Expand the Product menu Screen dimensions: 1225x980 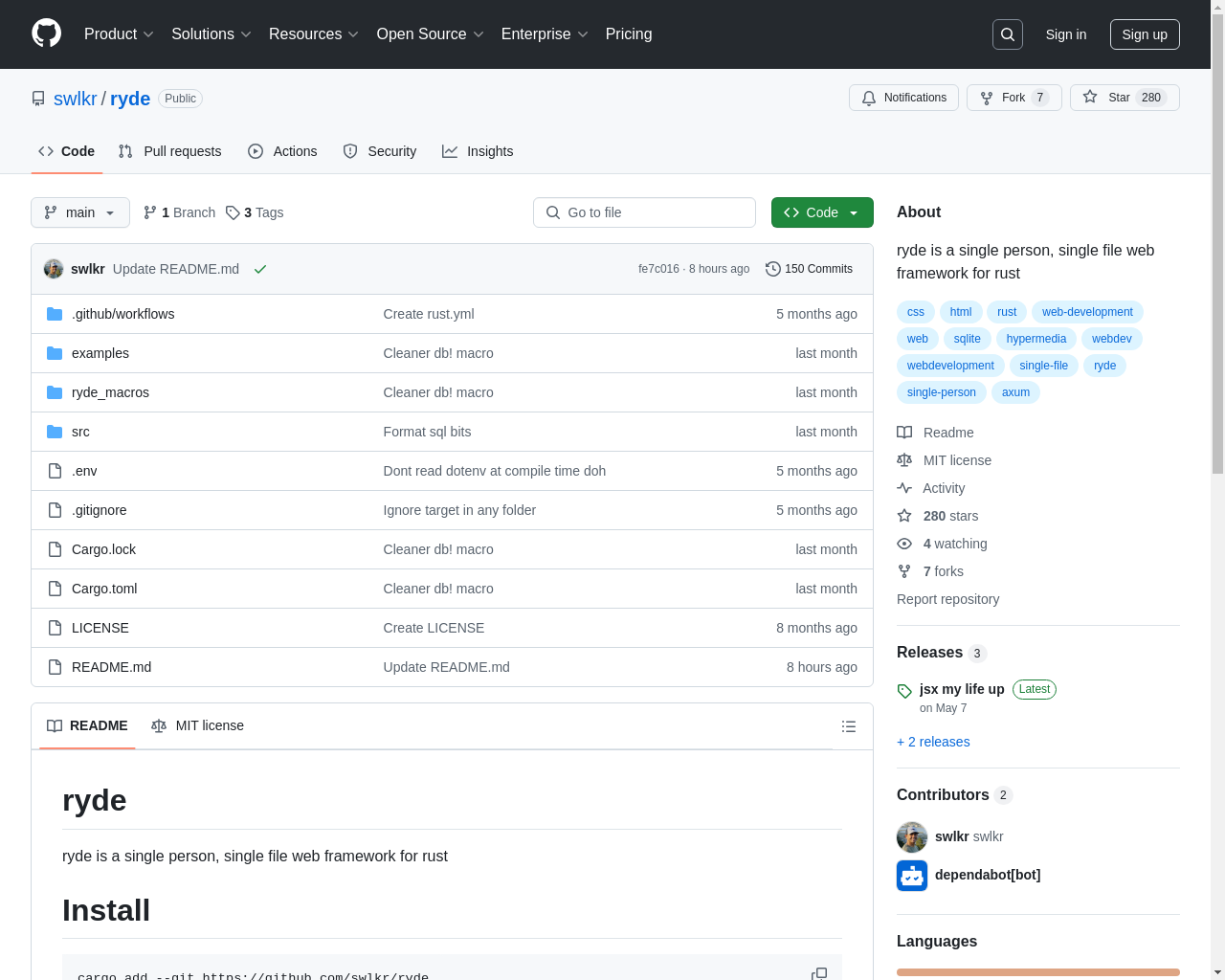119,34
